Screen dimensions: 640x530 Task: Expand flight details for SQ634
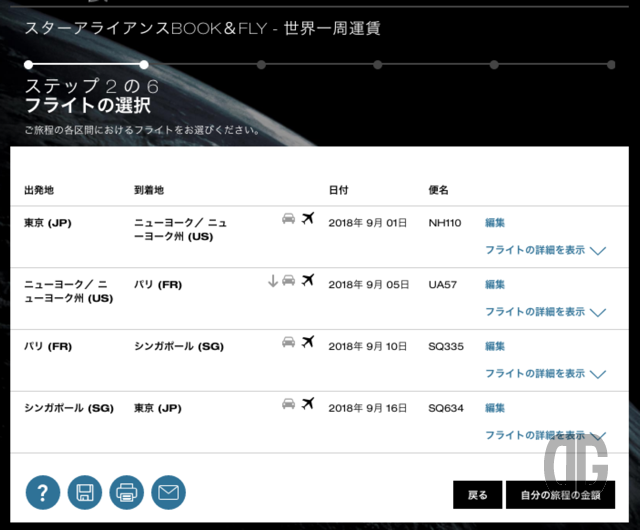[x=545, y=435]
